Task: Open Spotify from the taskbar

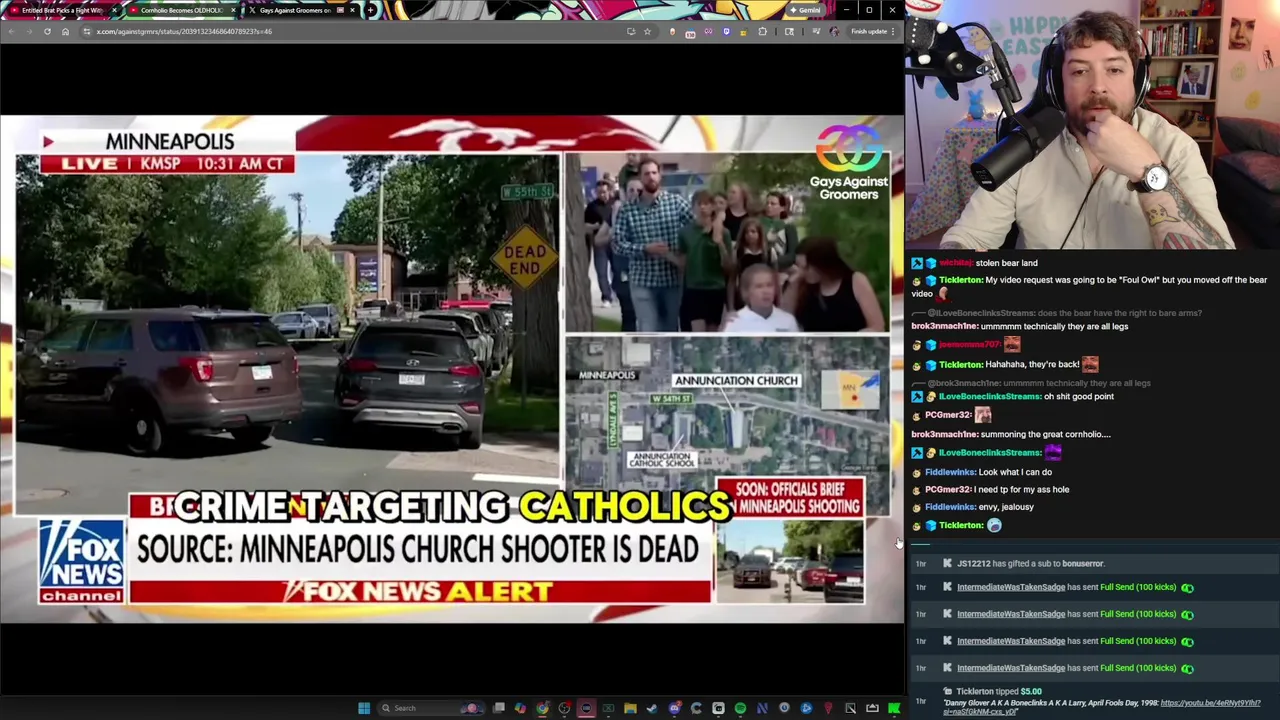Action: tap(740, 708)
